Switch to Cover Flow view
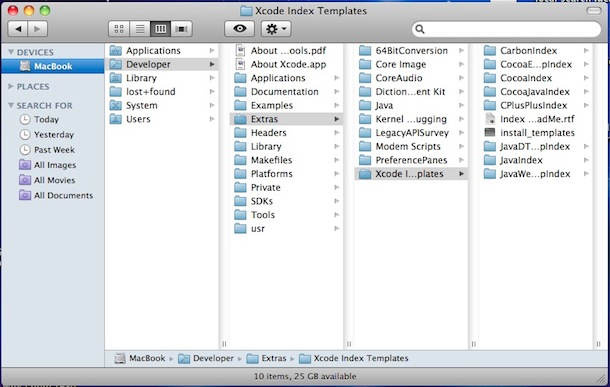 pyautogui.click(x=182, y=29)
